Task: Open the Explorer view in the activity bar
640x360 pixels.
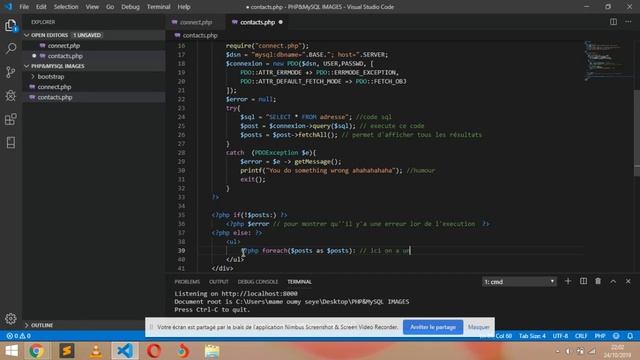Action: pos(11,25)
